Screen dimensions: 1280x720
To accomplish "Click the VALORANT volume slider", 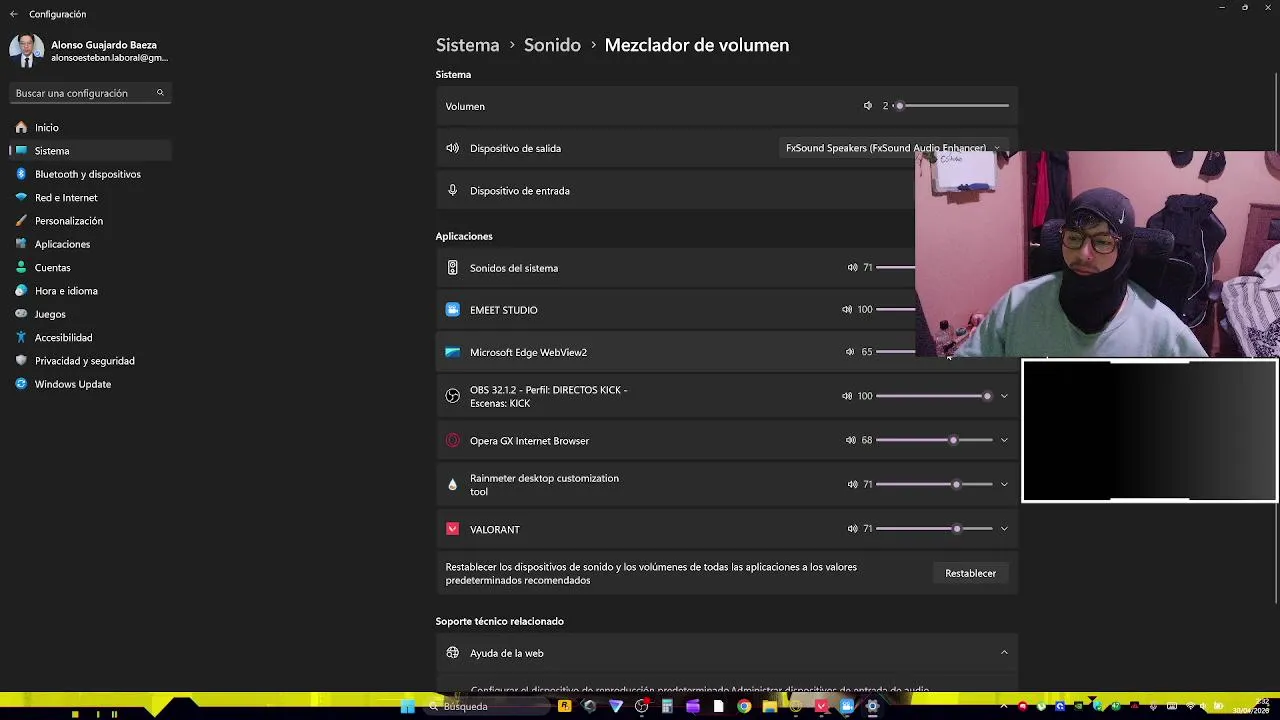I will 934,529.
